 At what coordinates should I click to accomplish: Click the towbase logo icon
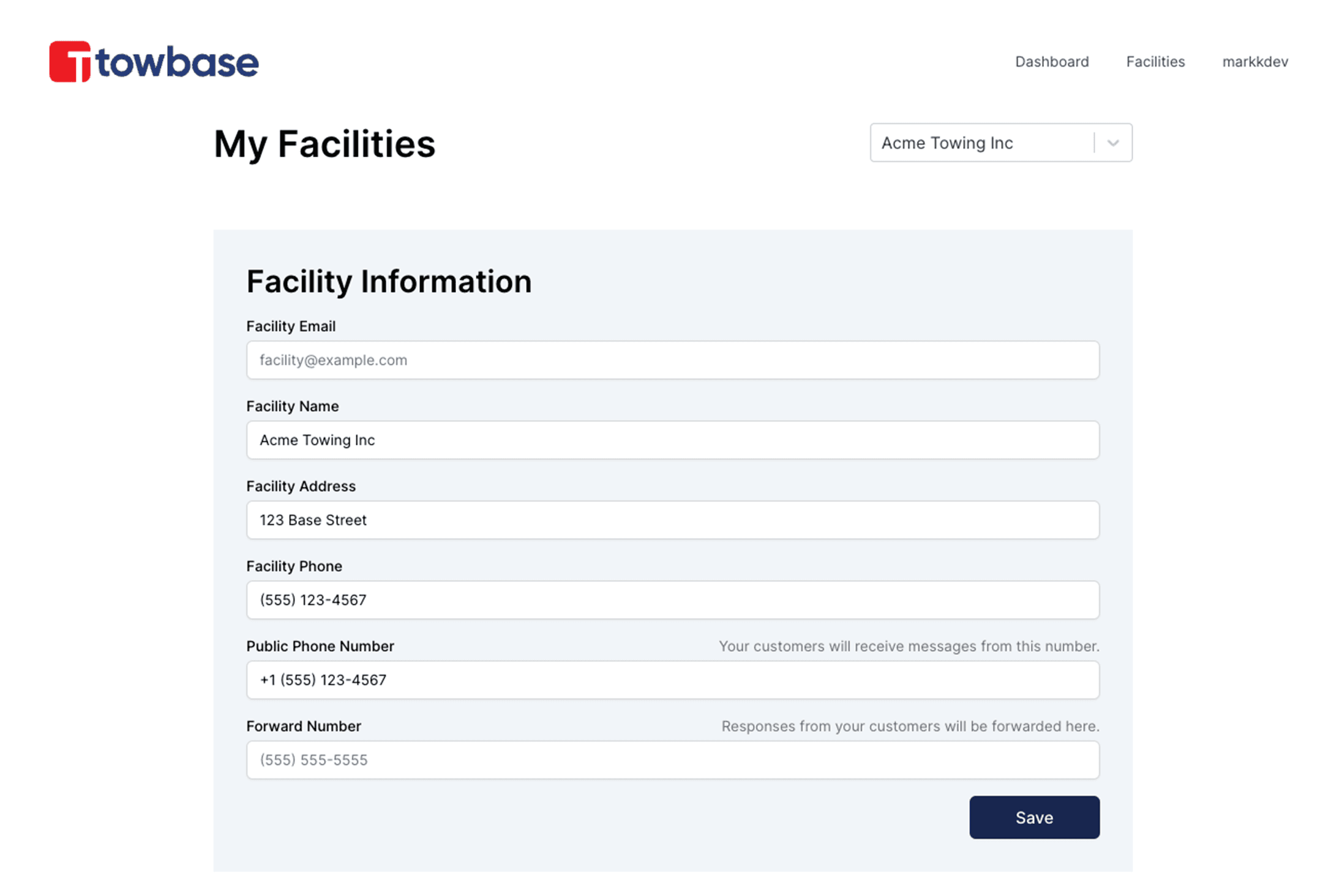click(x=70, y=61)
